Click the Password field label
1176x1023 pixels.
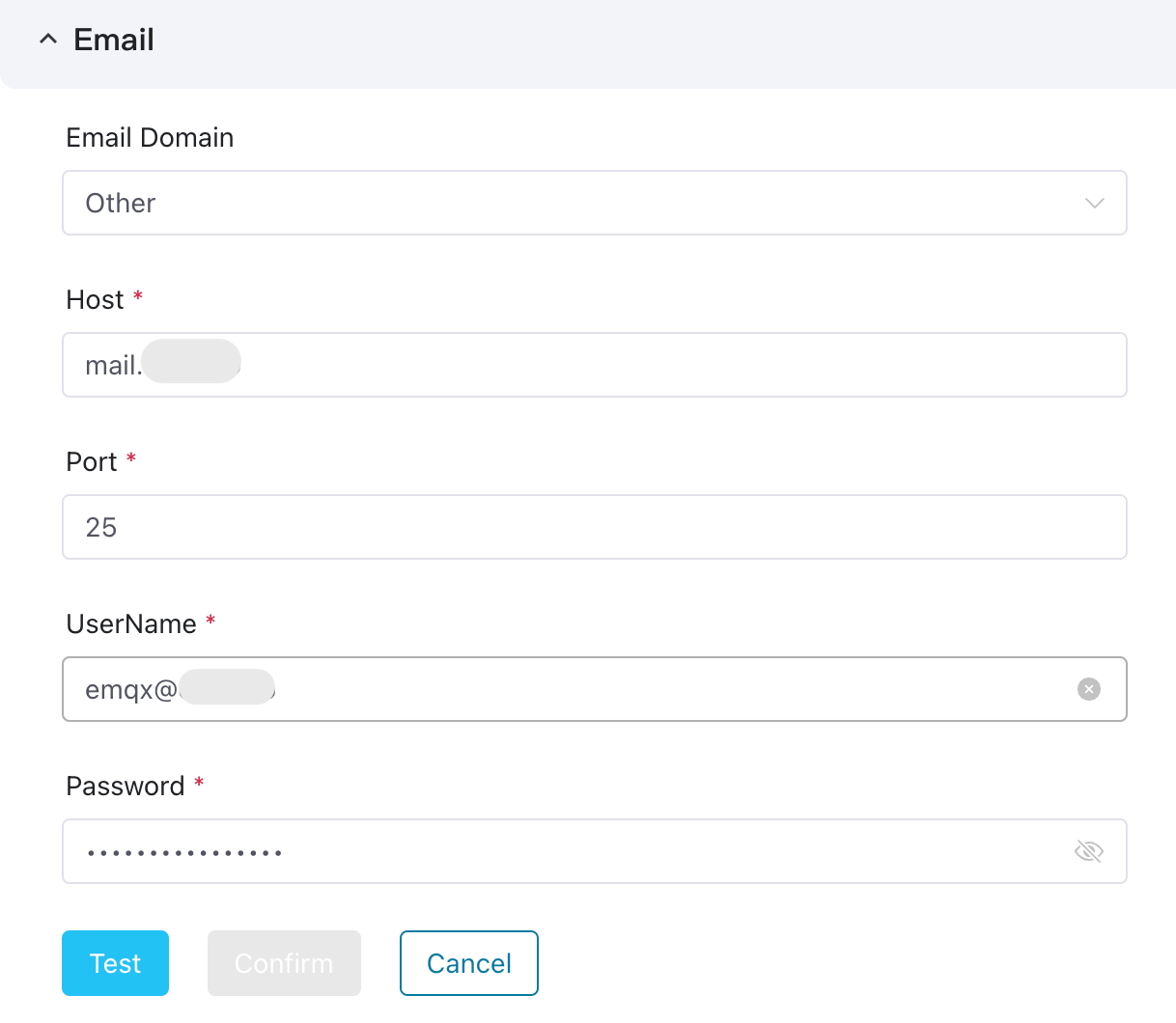125,787
